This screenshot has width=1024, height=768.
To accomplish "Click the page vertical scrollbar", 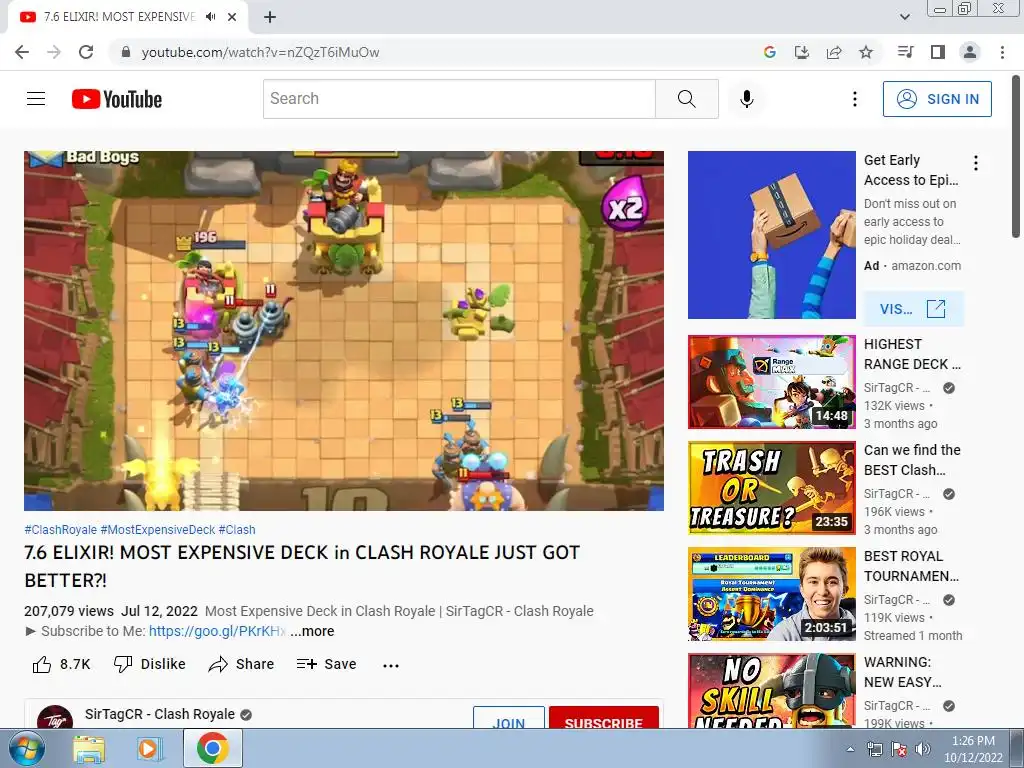I will click(1017, 157).
